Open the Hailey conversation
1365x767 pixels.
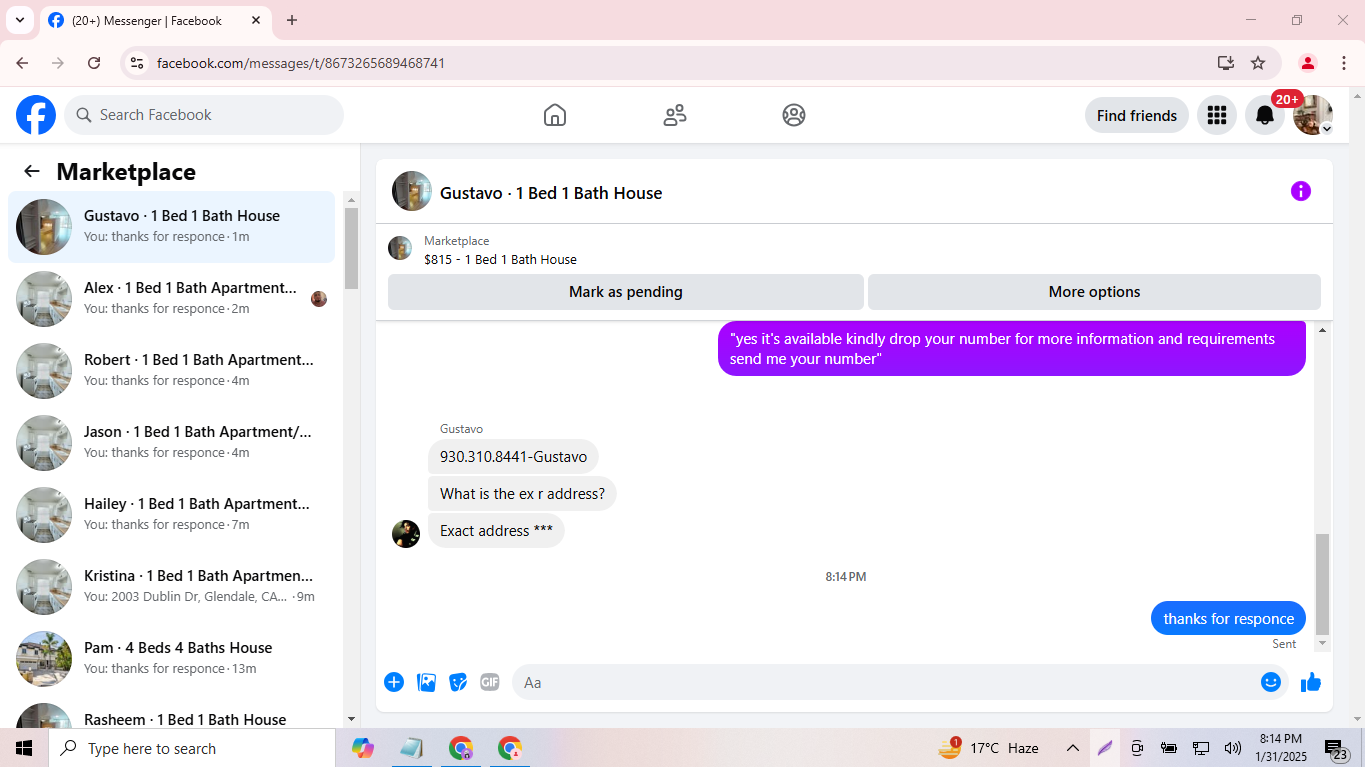(172, 515)
